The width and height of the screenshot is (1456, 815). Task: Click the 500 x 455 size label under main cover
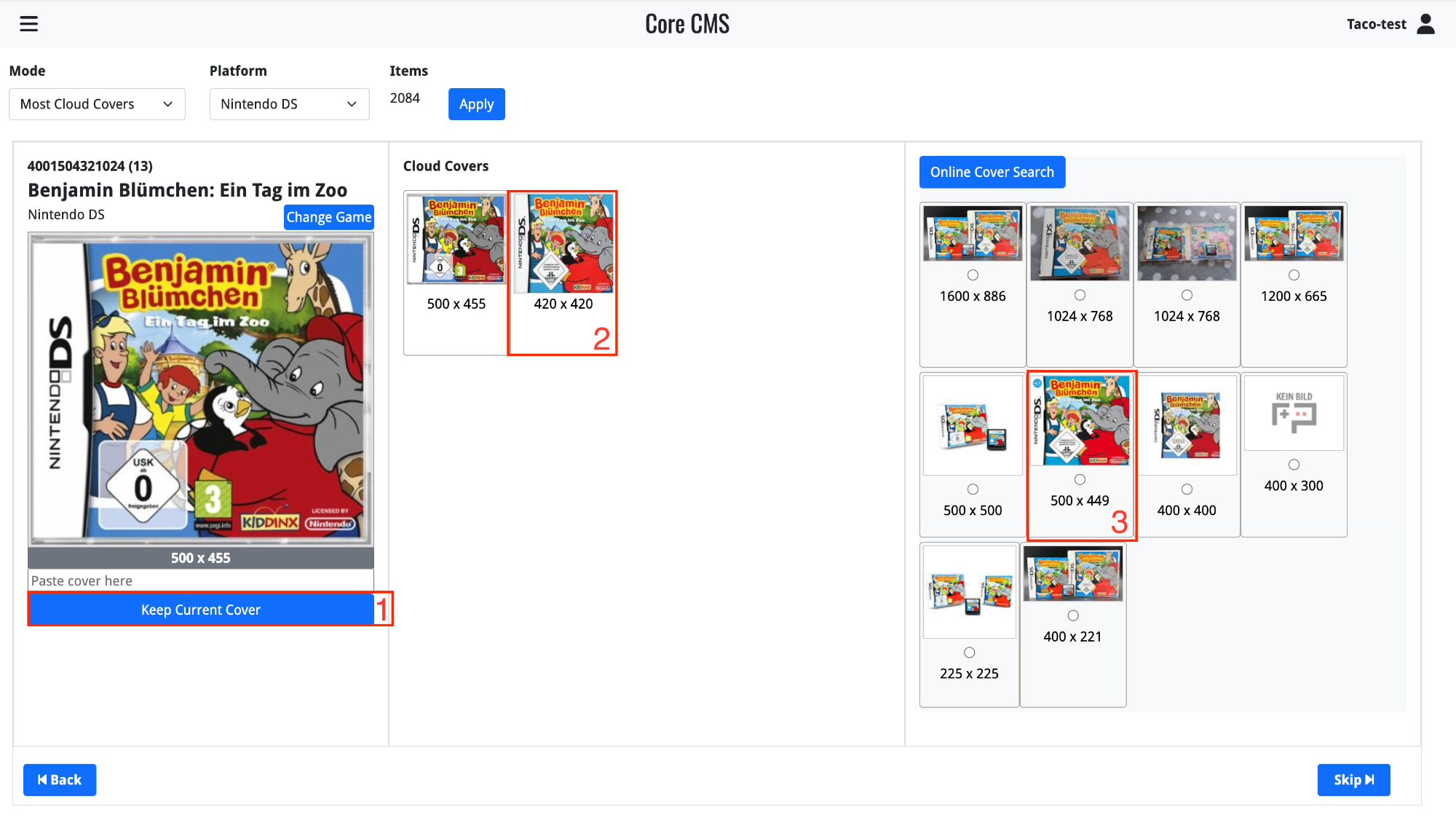(x=201, y=558)
